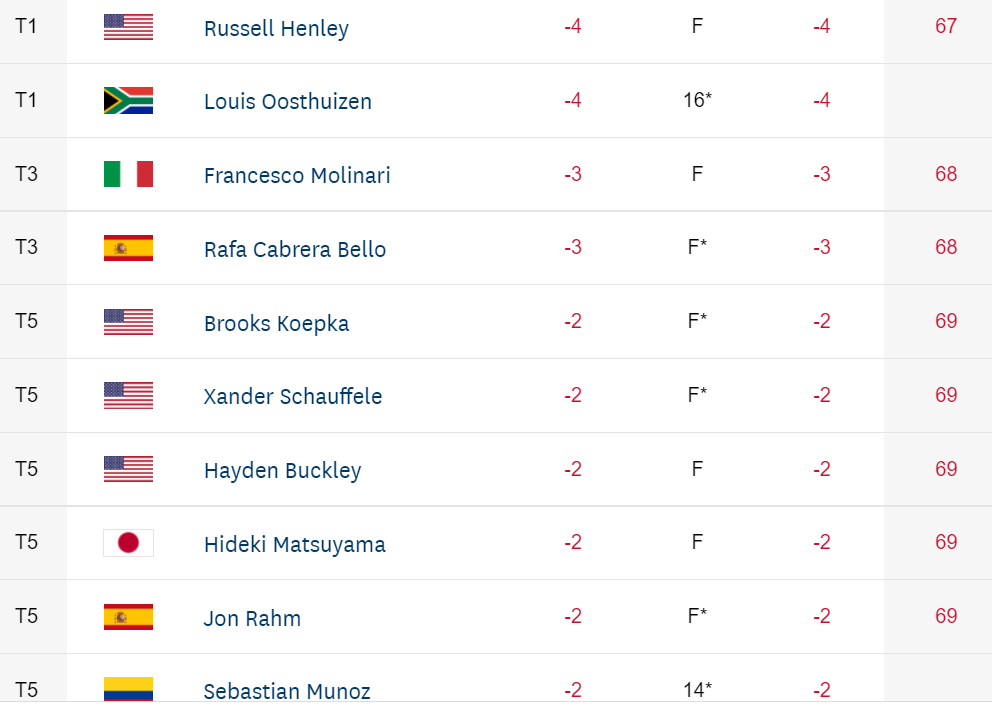Screen dimensions: 992x707
Task: View Brooks Koepka's player details
Action: [276, 324]
